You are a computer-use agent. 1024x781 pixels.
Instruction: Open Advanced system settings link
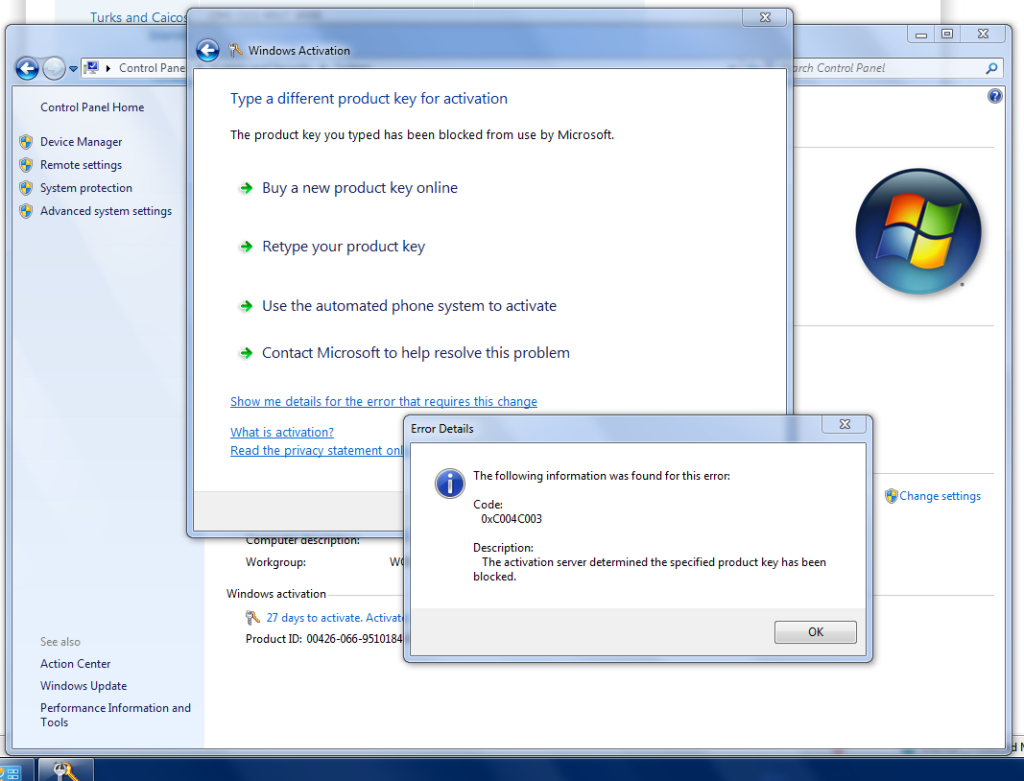point(106,211)
